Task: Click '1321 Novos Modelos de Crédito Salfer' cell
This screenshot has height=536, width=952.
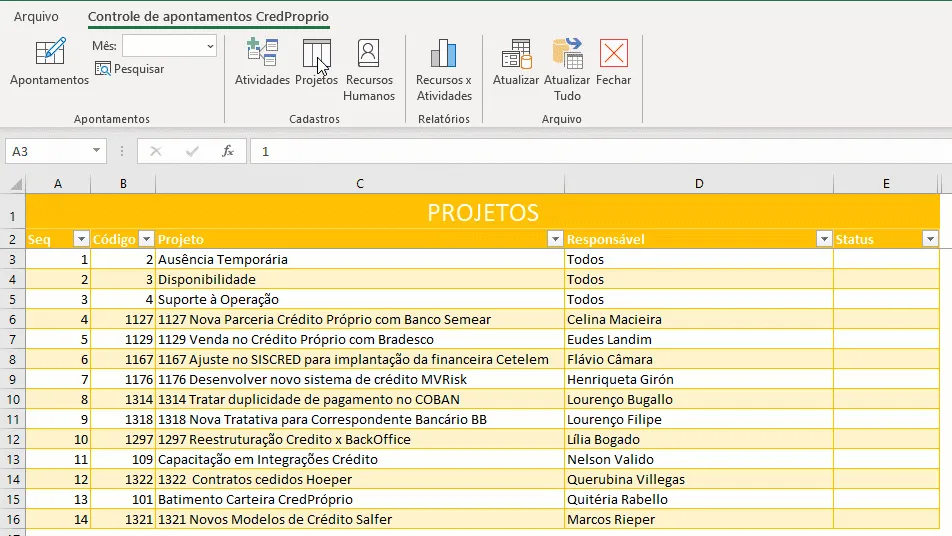Action: click(x=360, y=520)
